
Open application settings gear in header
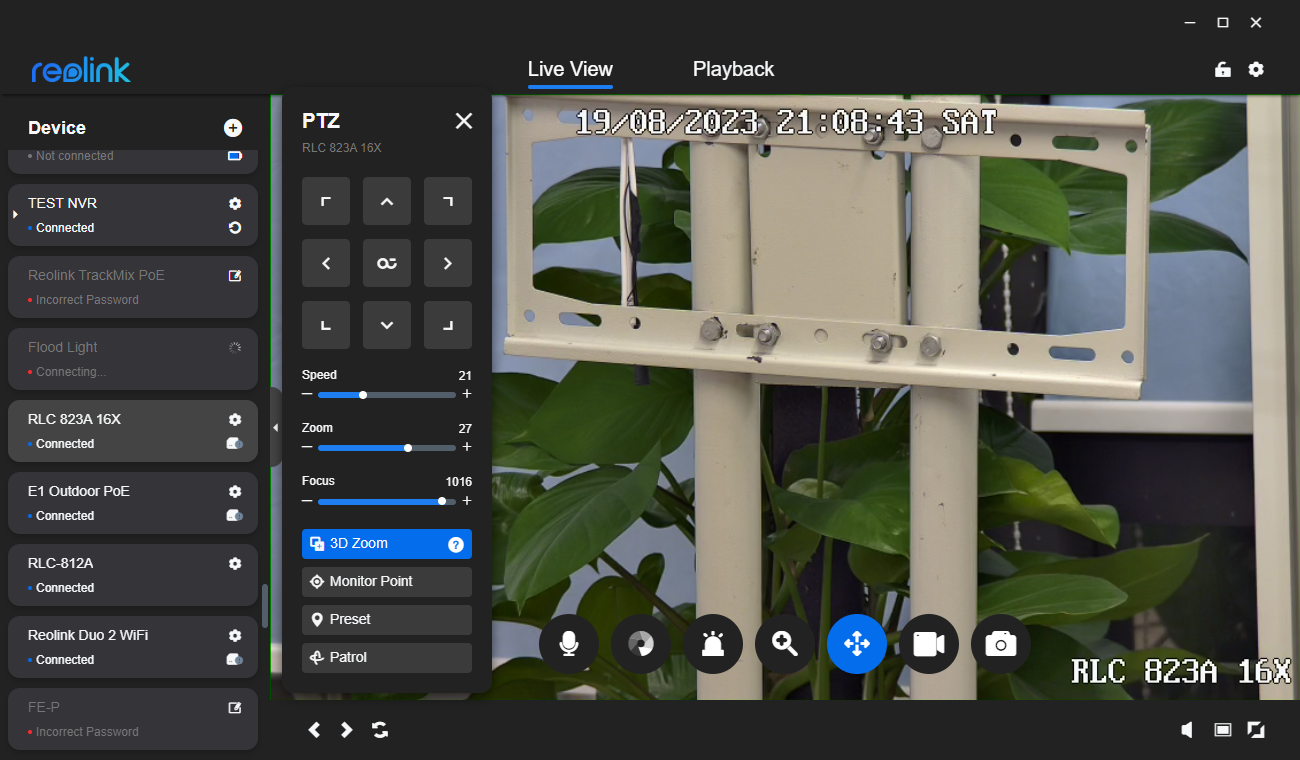[1256, 69]
